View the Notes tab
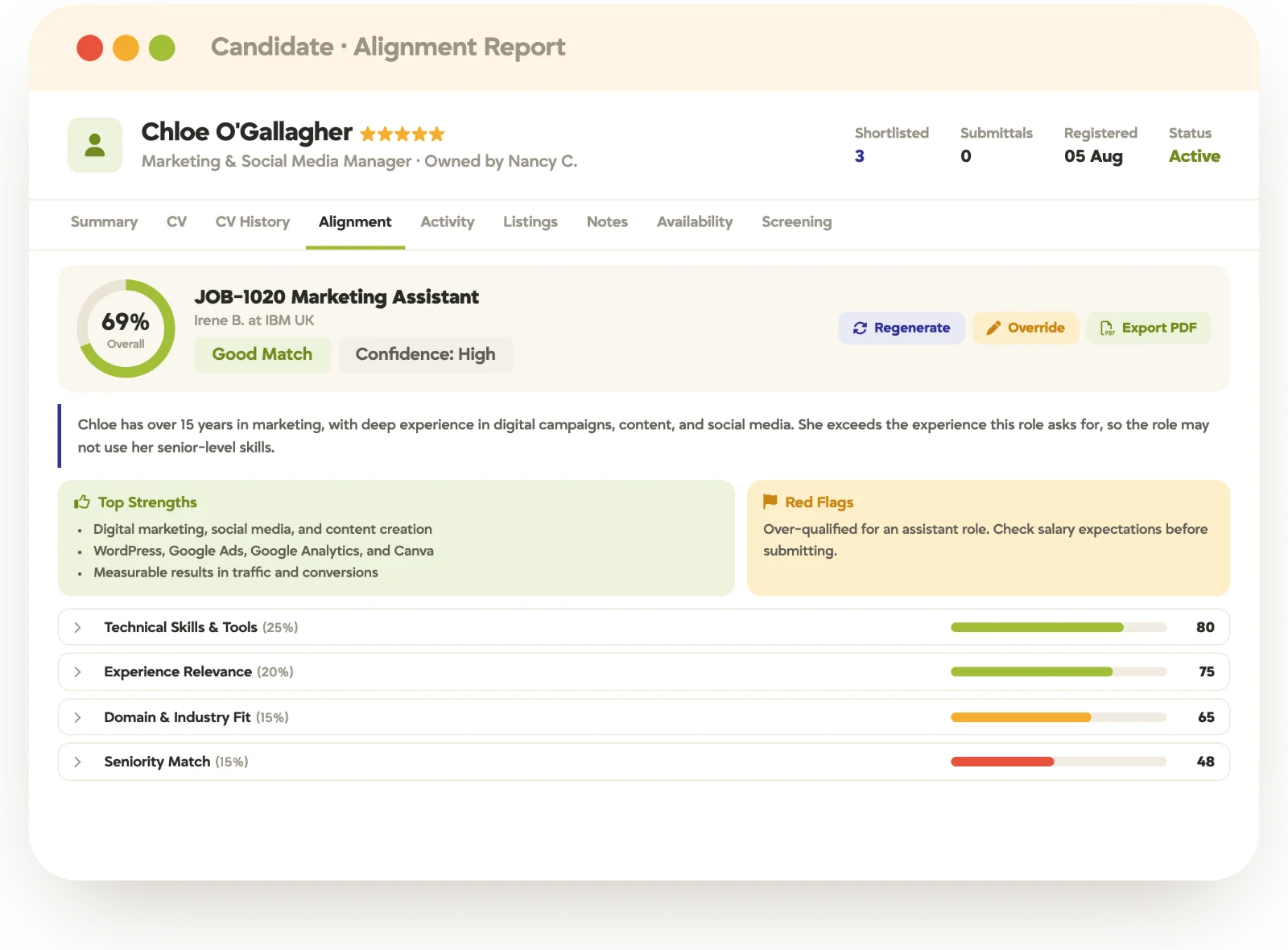This screenshot has width=1288, height=950. (x=607, y=221)
